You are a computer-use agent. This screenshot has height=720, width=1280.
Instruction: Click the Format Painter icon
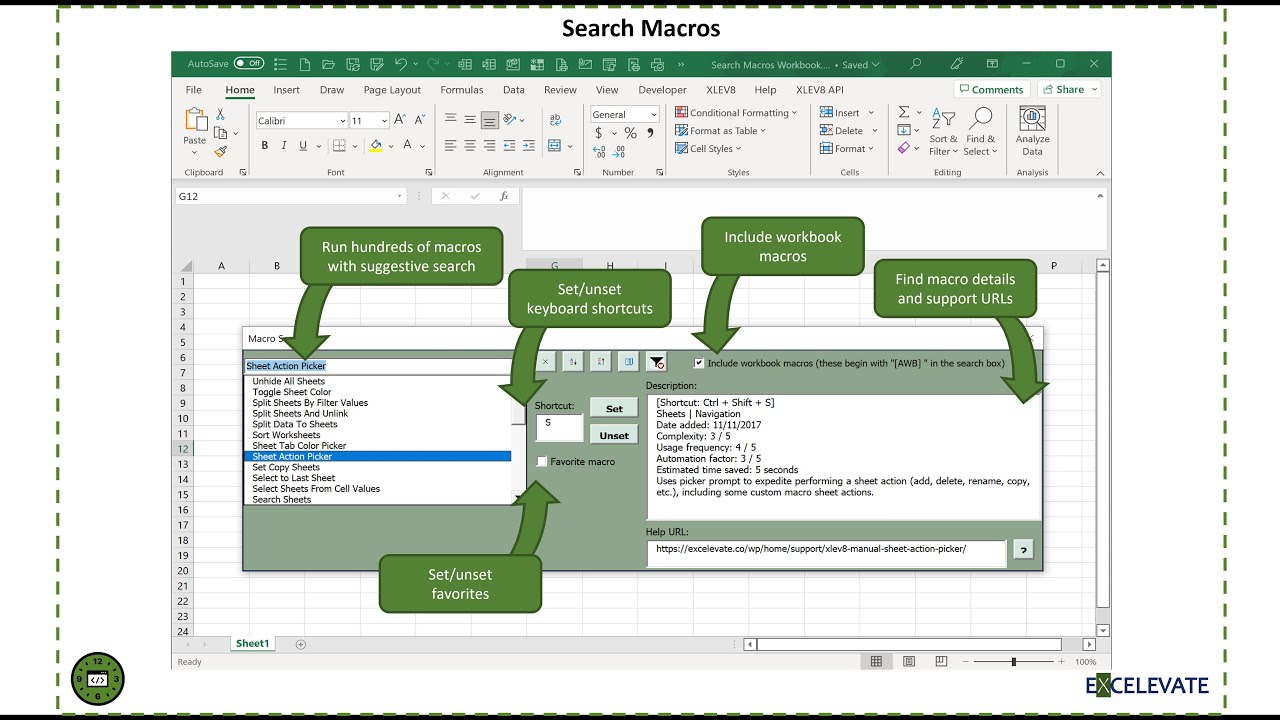pyautogui.click(x=220, y=152)
